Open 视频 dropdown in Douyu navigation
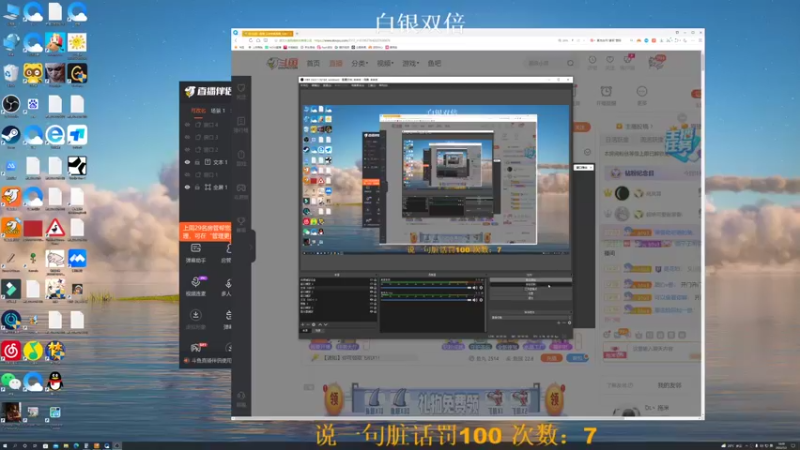Screen dimensions: 800x450 385,63
